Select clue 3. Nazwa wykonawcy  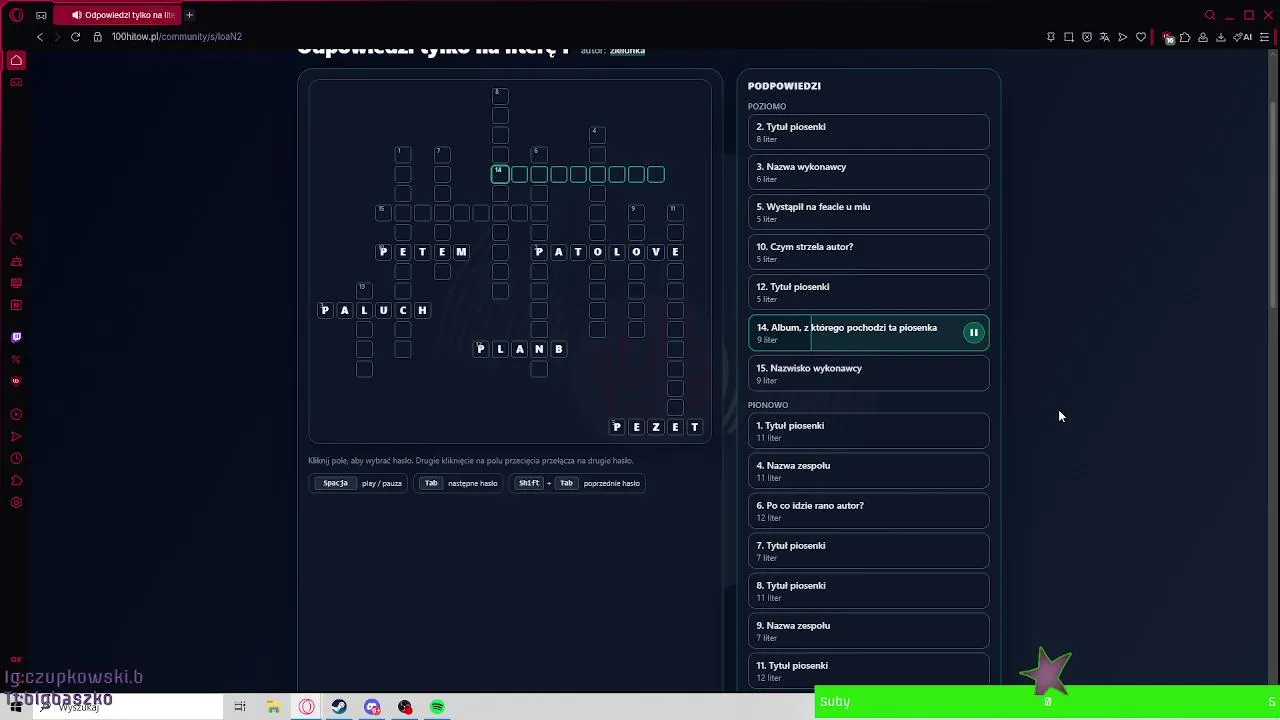click(868, 172)
